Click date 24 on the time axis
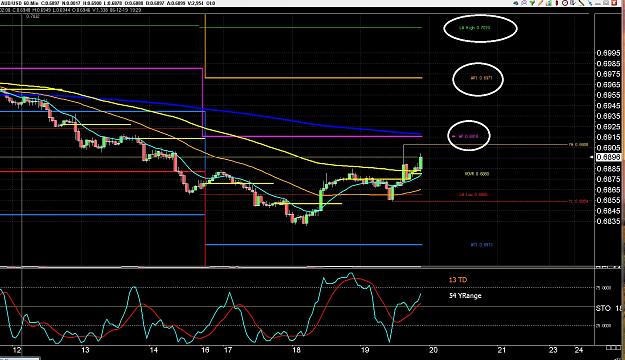Image resolution: width=625 pixels, height=360 pixels. pyautogui.click(x=579, y=350)
